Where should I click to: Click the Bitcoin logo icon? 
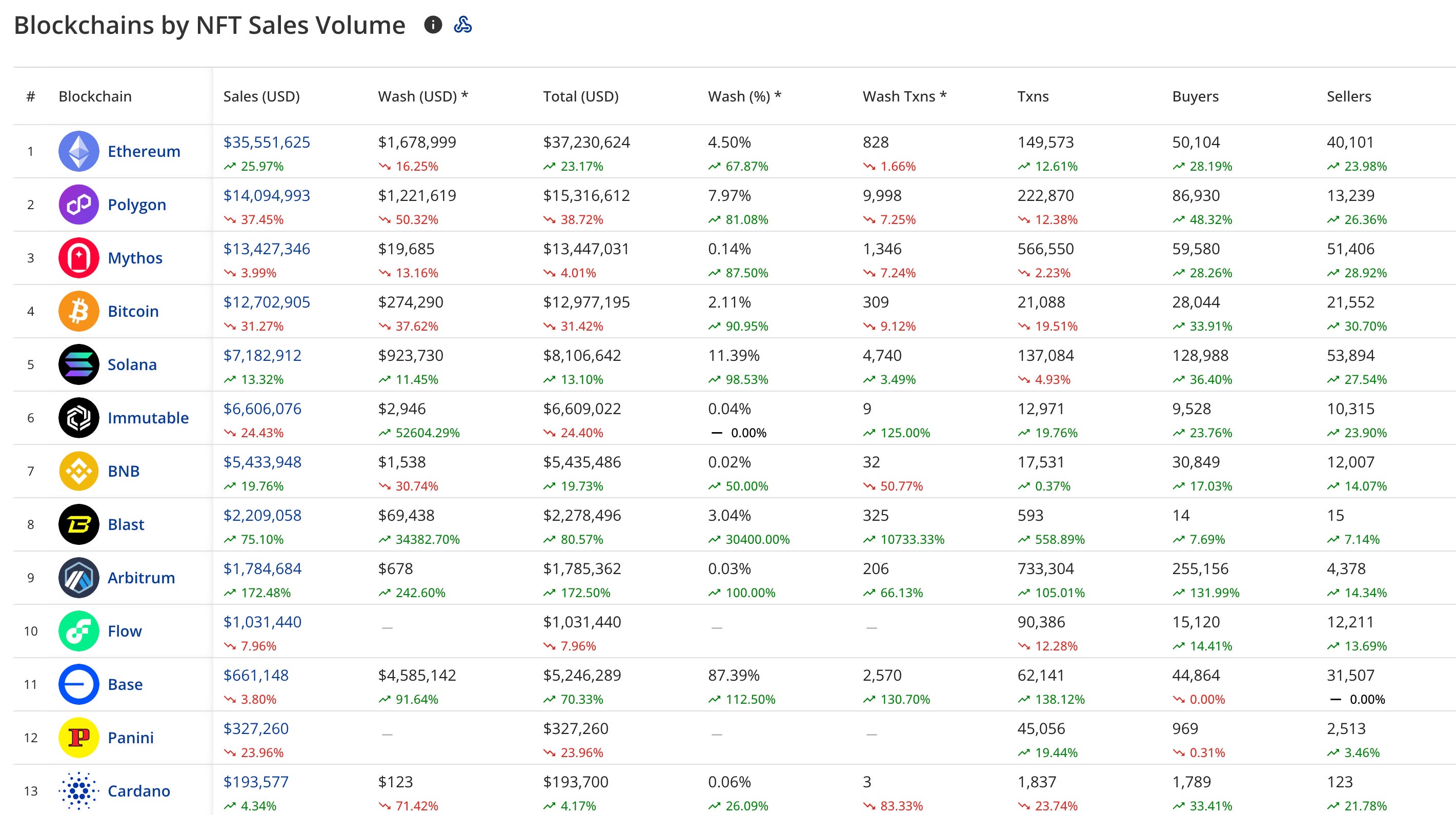78,312
